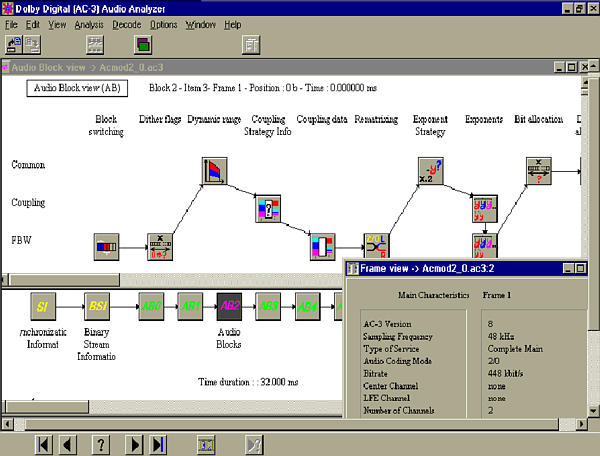
Task: Click main vertical scrollbar down arrow
Action: point(593,412)
